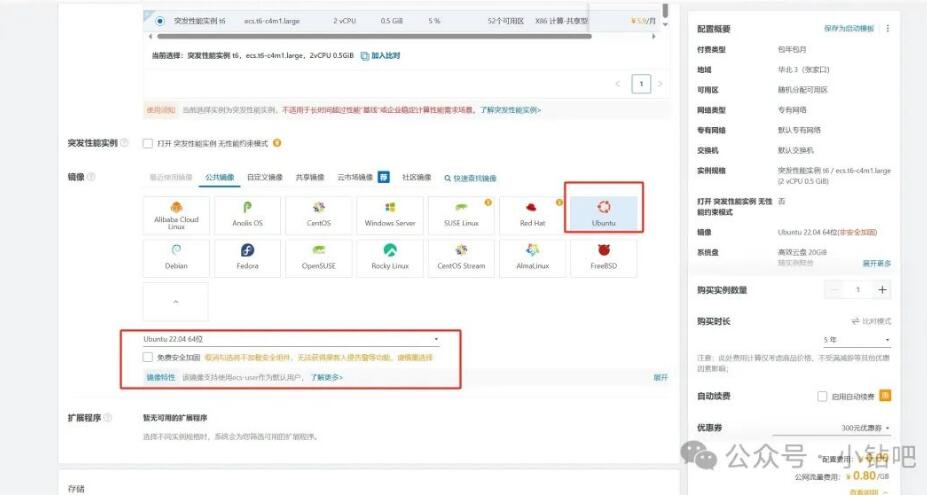Choose the OpenSUSE image
This screenshot has width=927, height=499.
[319, 258]
